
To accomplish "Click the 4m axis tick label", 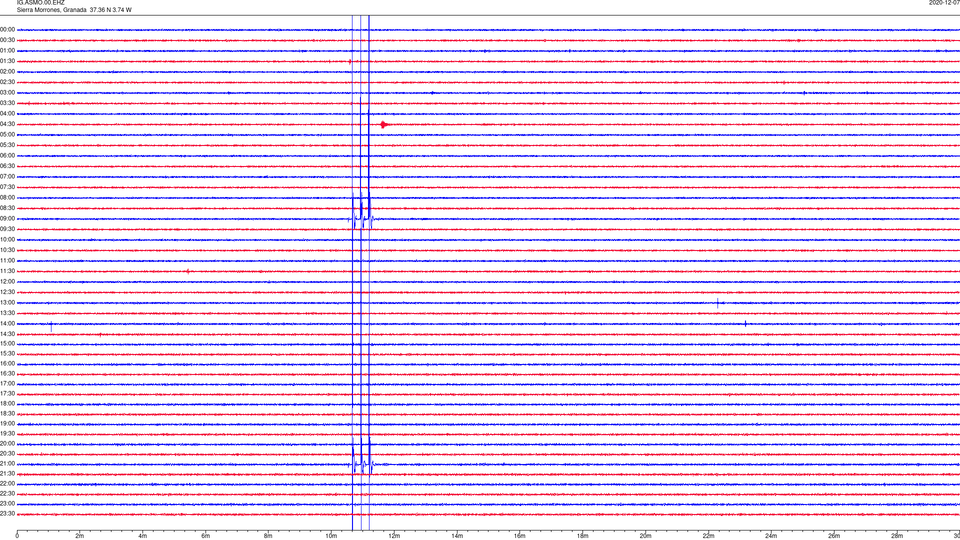I will [x=143, y=536].
